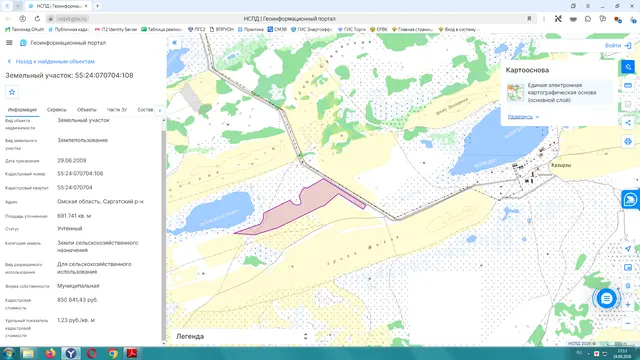Switch to the Объекты tab
Image resolution: width=640 pixels, height=360 pixels.
(x=87, y=110)
